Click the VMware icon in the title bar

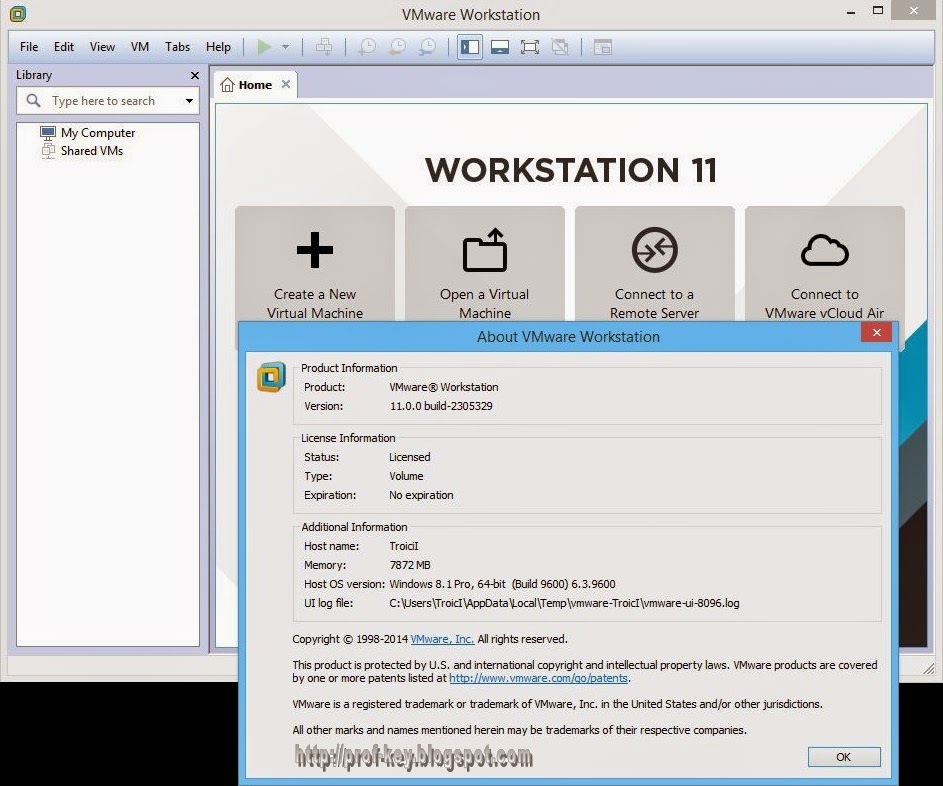18,14
